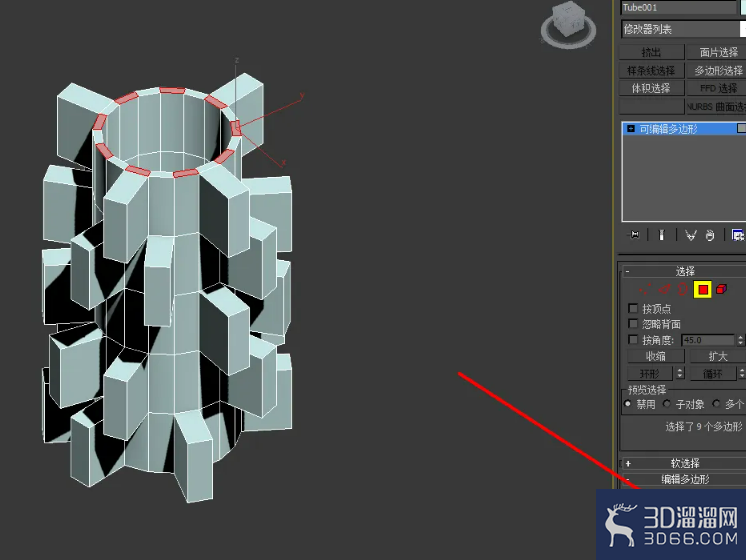The image size is (746, 560).
Task: Click the 扩大 selection button
Action: (717, 356)
